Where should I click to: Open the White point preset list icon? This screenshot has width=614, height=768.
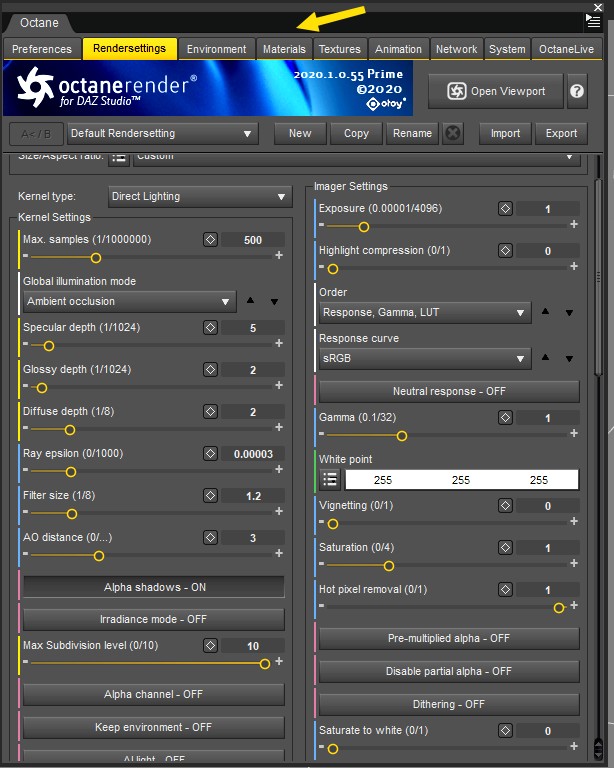[330, 480]
